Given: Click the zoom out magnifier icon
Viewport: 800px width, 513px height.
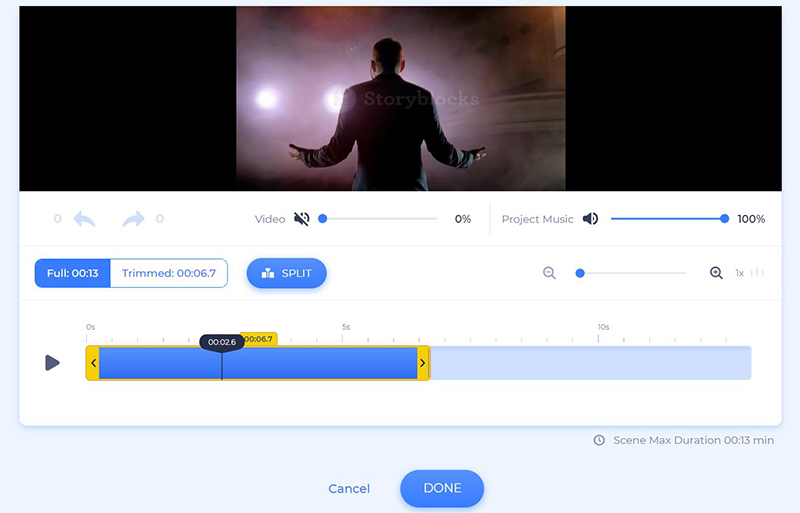Looking at the screenshot, I should [549, 273].
